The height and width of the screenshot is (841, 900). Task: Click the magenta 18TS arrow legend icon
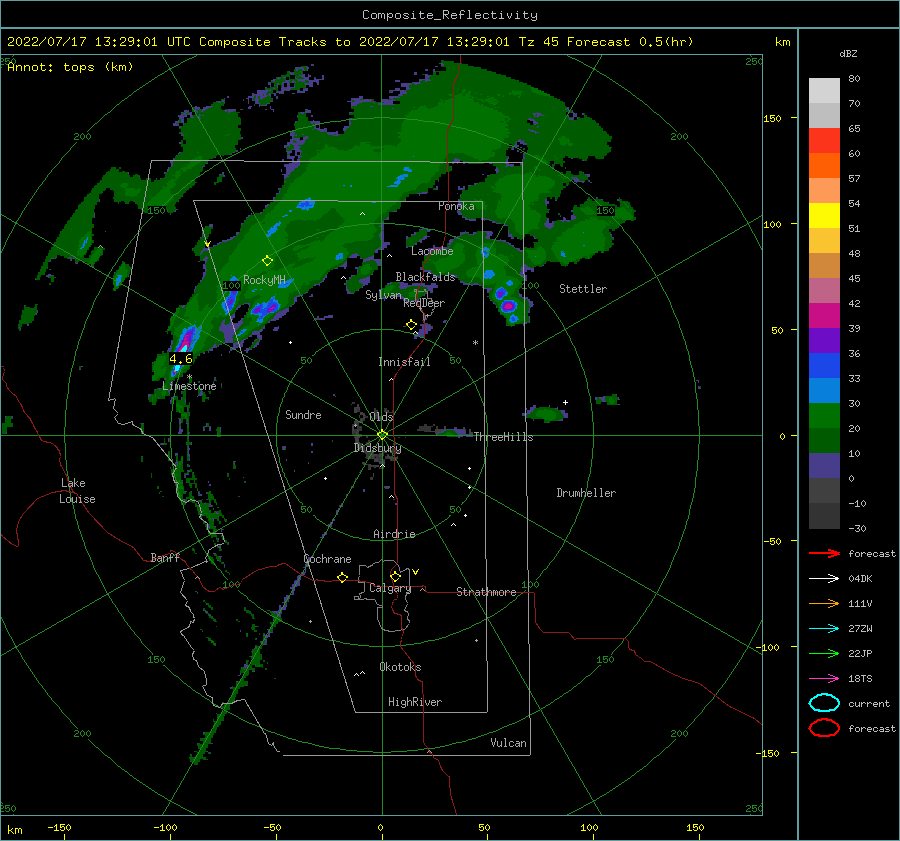[824, 679]
